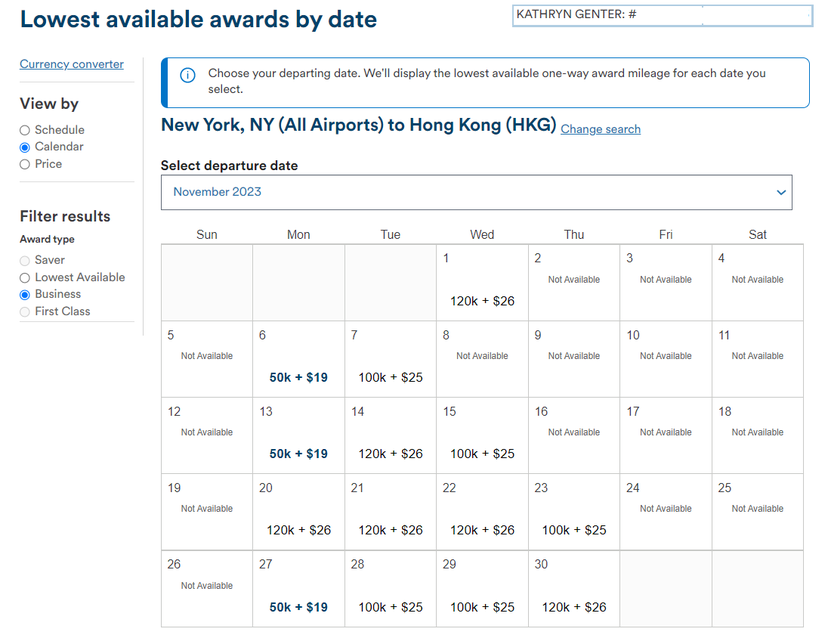Select November 23 at 100k + $25

pos(574,512)
